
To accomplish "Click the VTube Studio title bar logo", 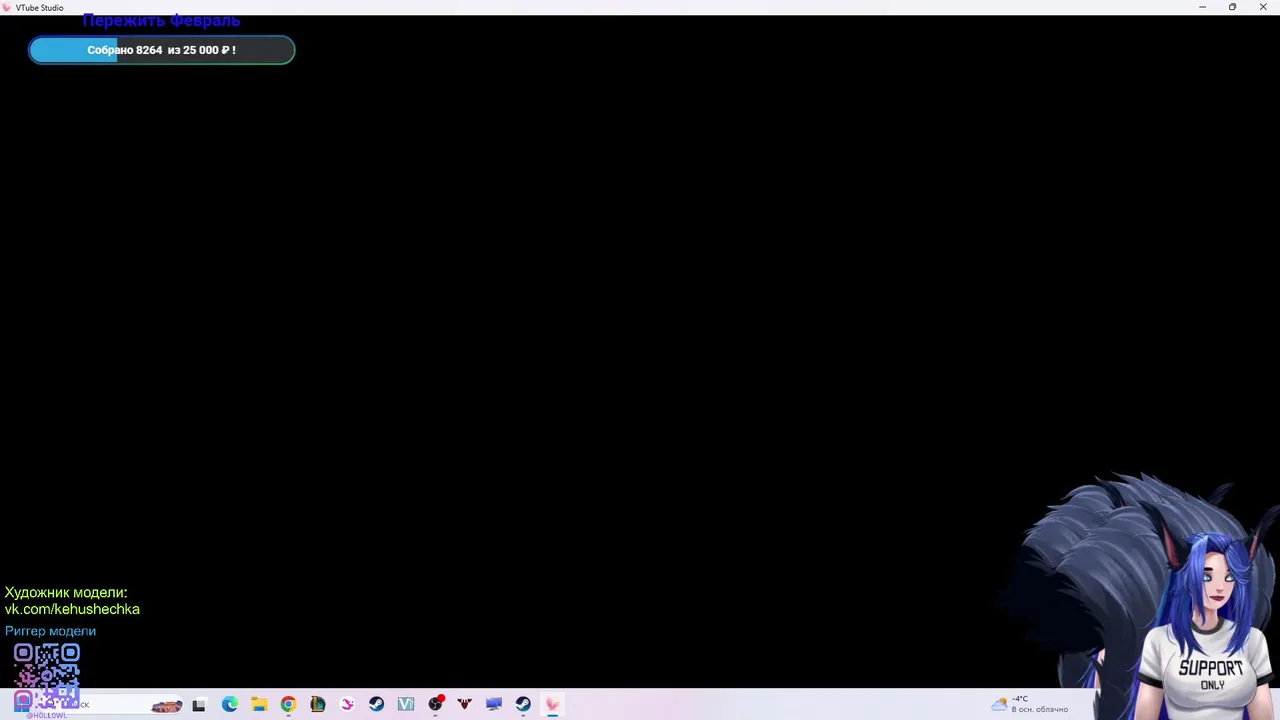I will pos(7,7).
